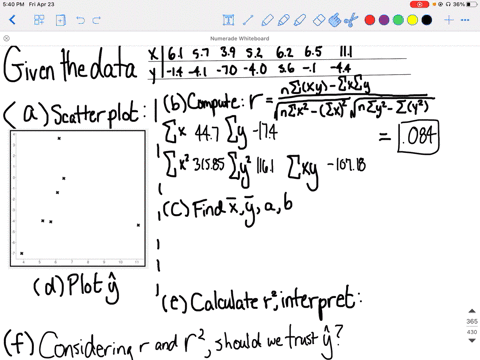The width and height of the screenshot is (480, 360).
Task: Select the straight line tool
Action: coord(248,20)
